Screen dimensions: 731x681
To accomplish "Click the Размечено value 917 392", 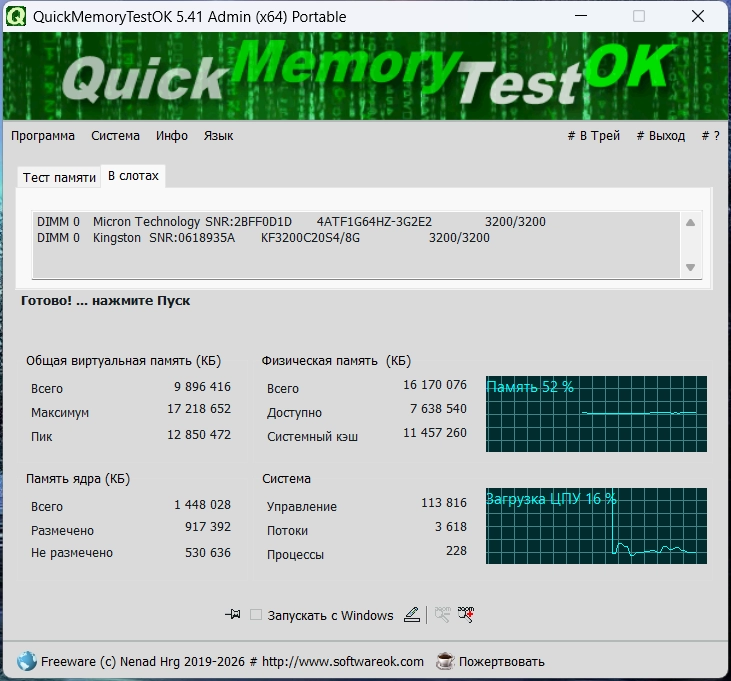I will (x=208, y=527).
